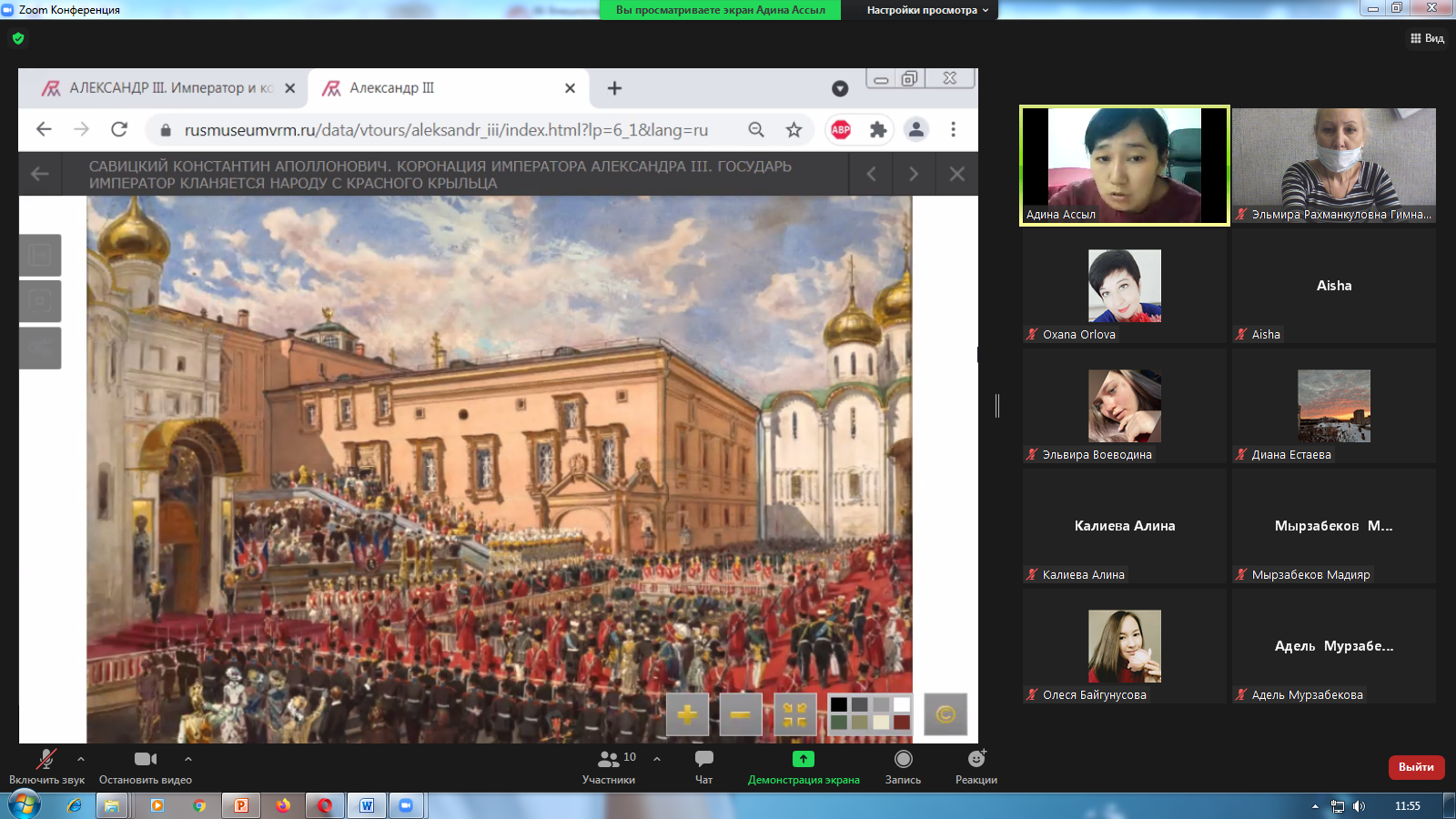Expand the arrow beside Участники
1456x819 pixels.
pyautogui.click(x=657, y=758)
